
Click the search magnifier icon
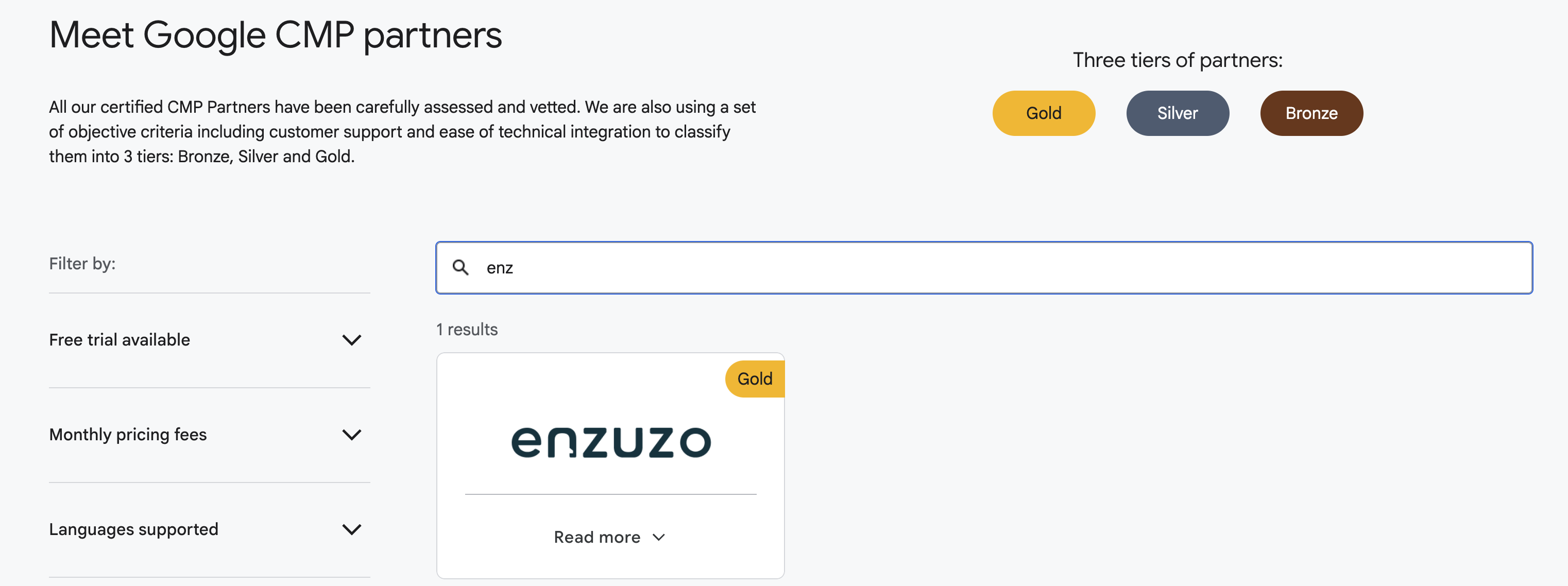462,268
